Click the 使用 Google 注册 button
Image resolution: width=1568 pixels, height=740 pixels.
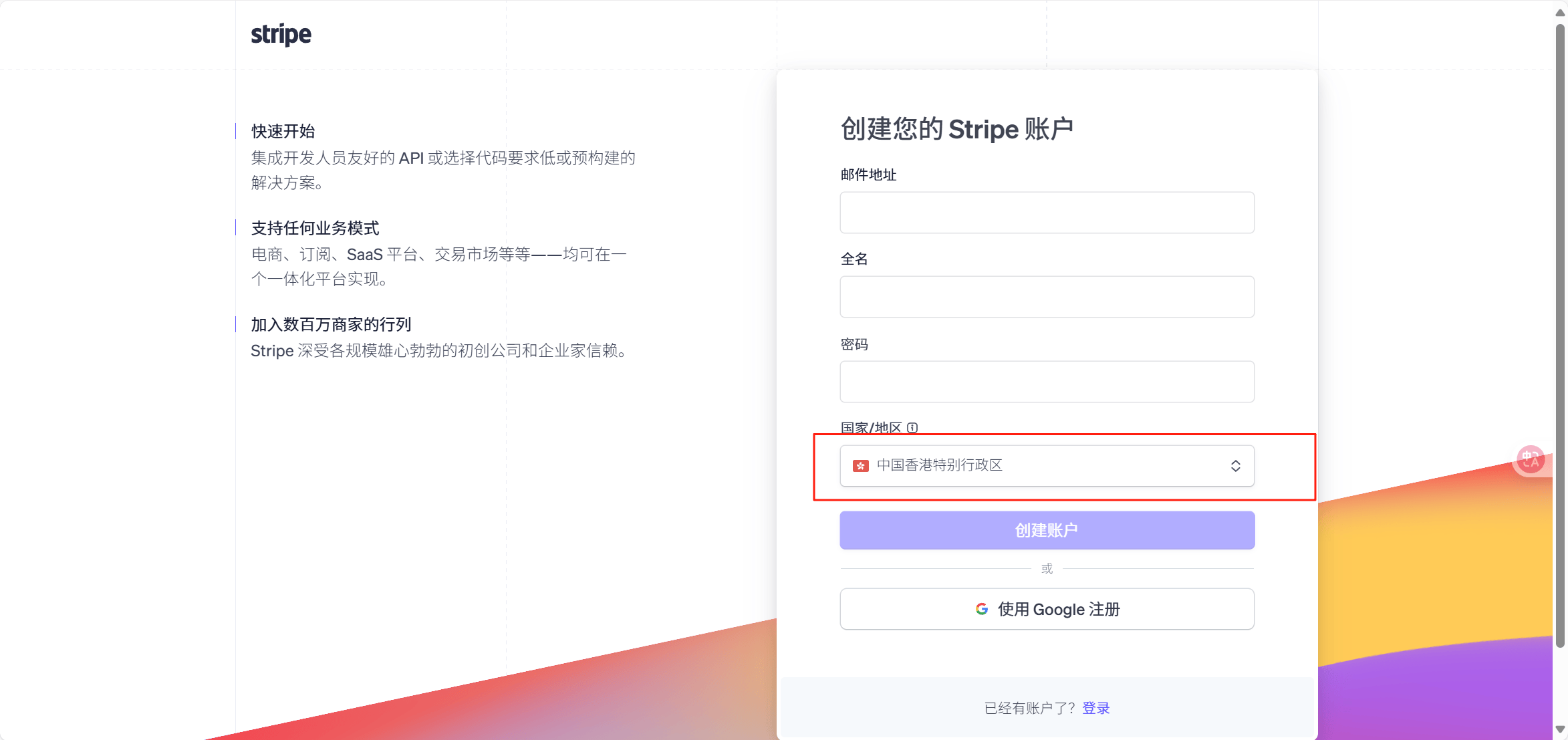[1047, 609]
